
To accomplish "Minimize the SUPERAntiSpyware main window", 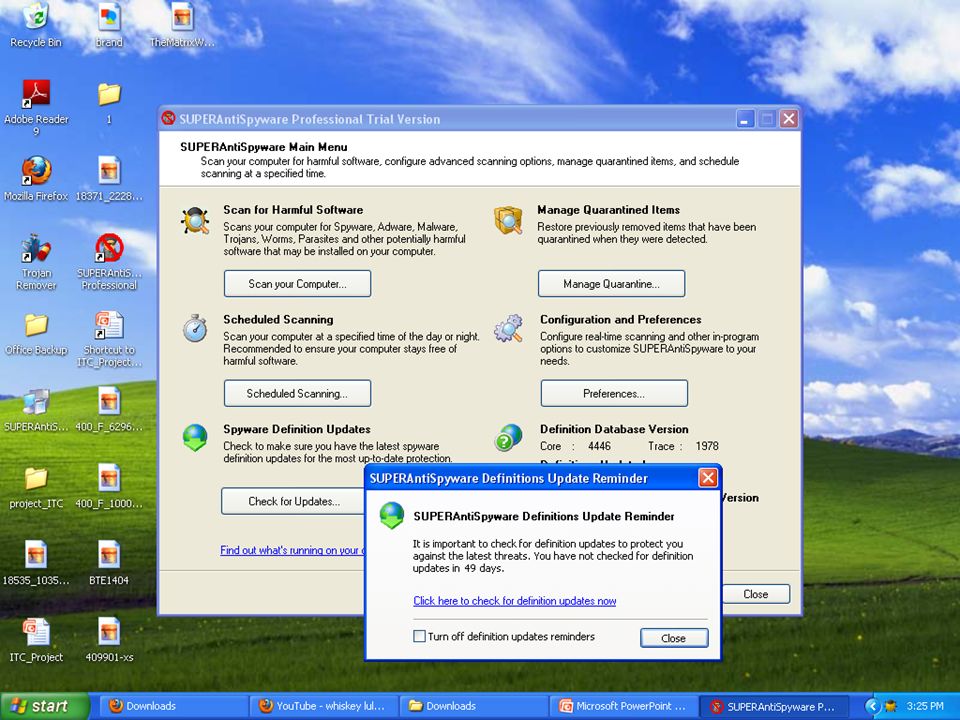I will coord(744,119).
